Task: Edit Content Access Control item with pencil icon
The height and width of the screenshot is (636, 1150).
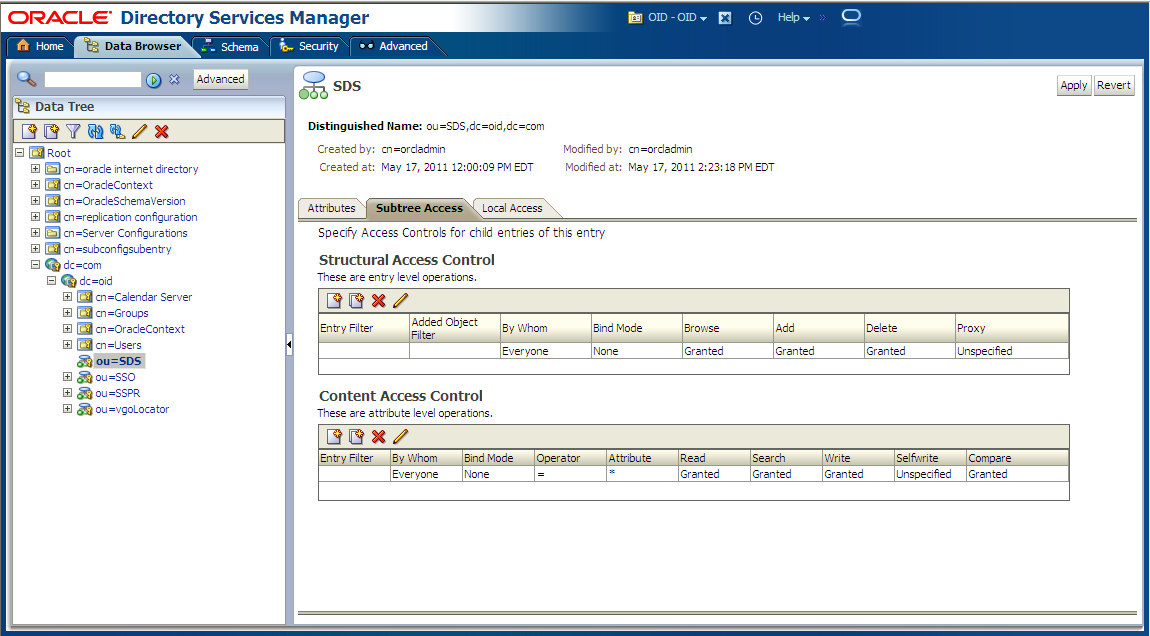Action: (400, 436)
